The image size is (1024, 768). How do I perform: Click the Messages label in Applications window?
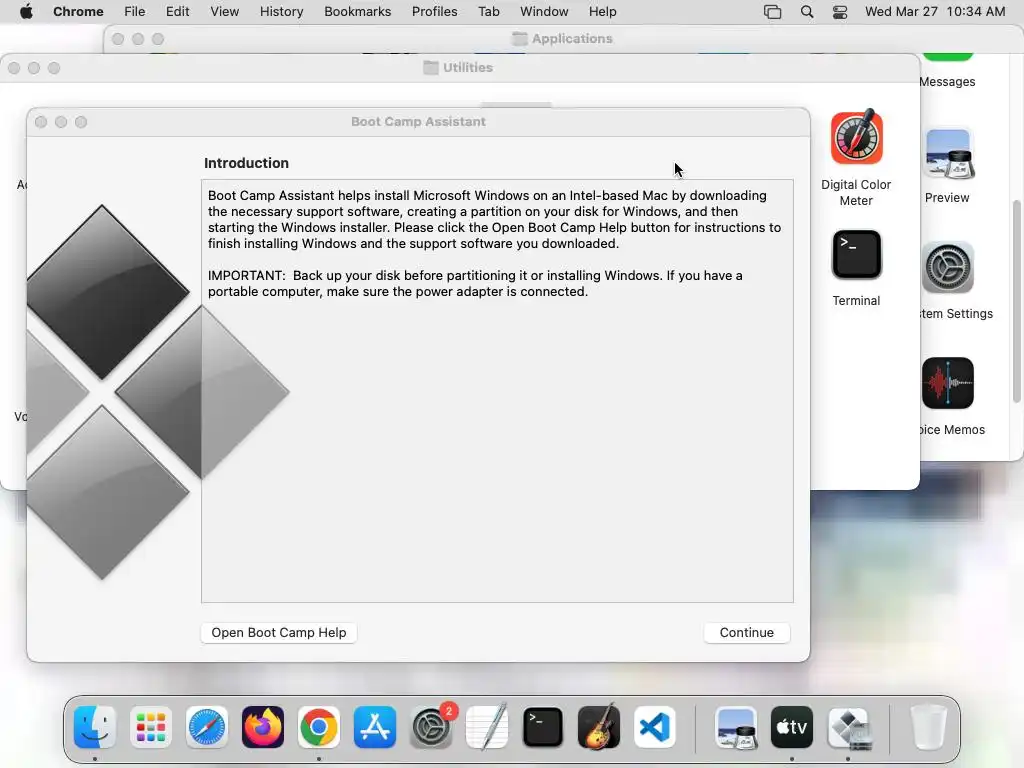point(947,82)
